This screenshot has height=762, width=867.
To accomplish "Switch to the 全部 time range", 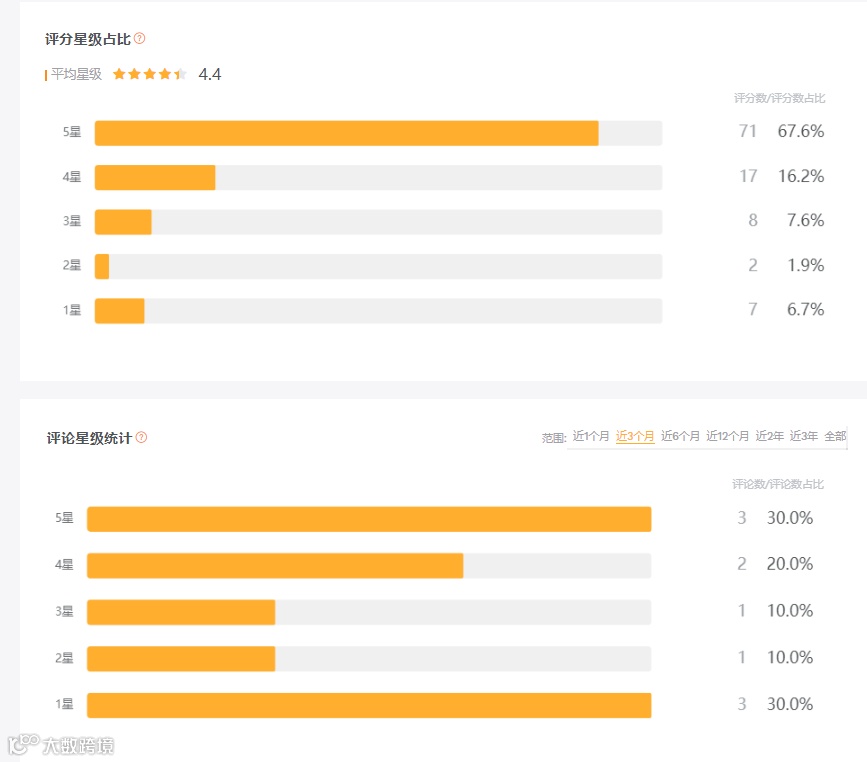I will tap(835, 437).
